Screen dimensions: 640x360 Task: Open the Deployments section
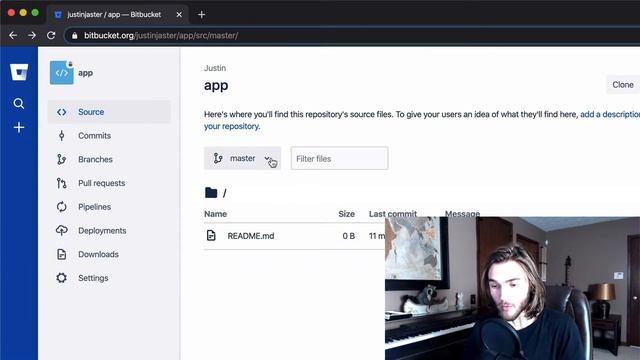109,231
